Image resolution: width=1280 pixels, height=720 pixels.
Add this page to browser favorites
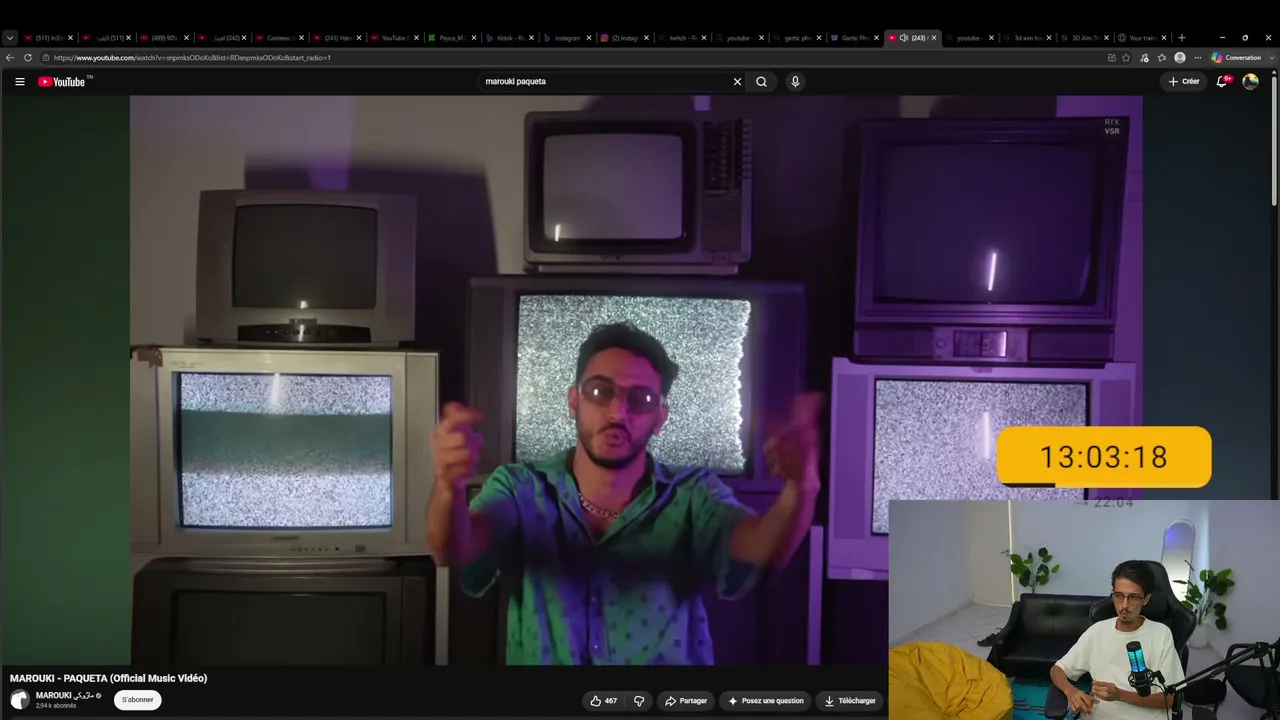(1126, 58)
